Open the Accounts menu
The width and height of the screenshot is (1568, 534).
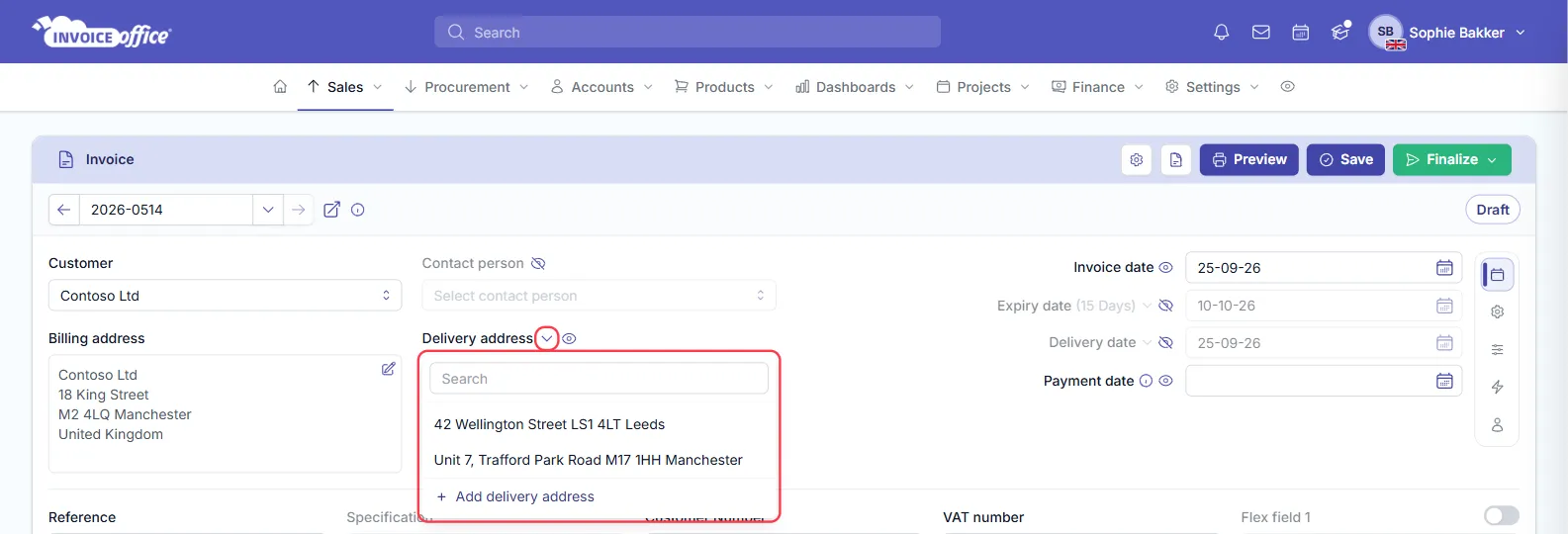tap(601, 87)
